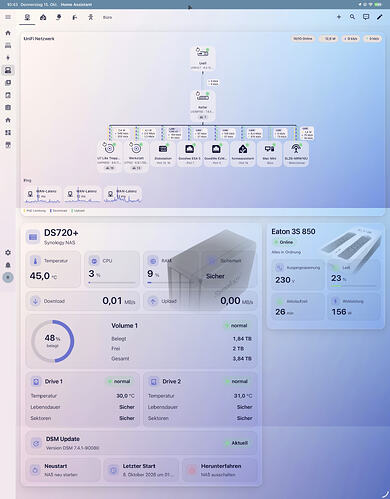This screenshot has height=499, width=390.
Task: Click the UniFi Netzwerk heading
Action: click(39, 39)
